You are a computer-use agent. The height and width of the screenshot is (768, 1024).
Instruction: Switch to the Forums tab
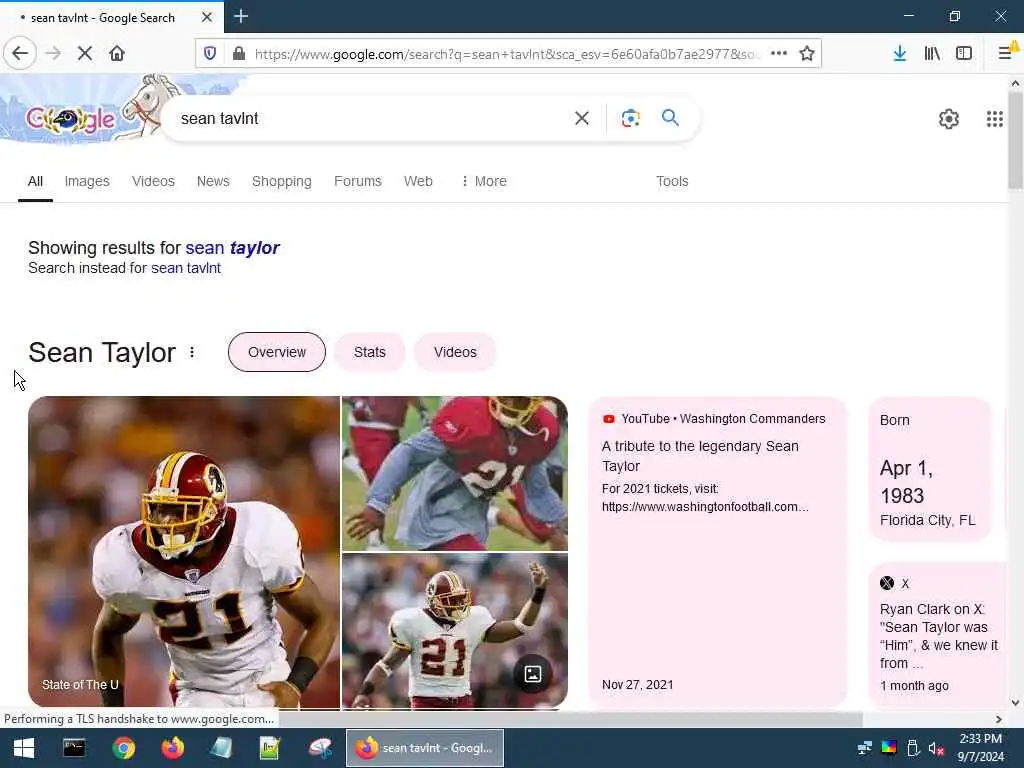[x=357, y=182]
